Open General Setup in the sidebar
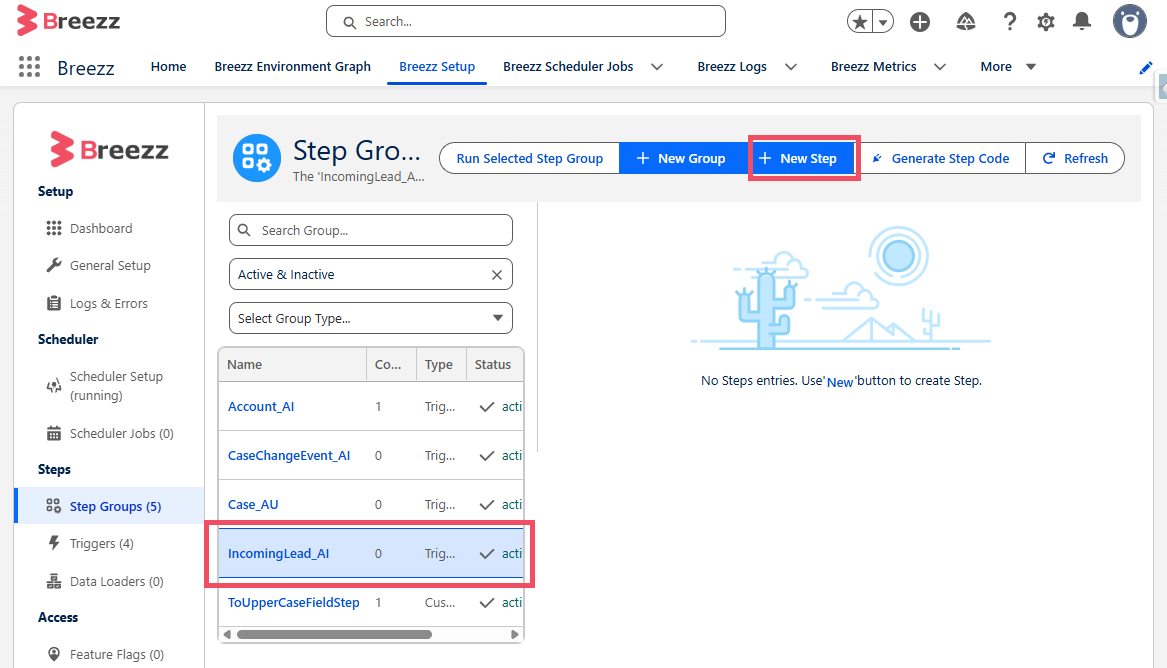The height and width of the screenshot is (668, 1167). click(110, 266)
